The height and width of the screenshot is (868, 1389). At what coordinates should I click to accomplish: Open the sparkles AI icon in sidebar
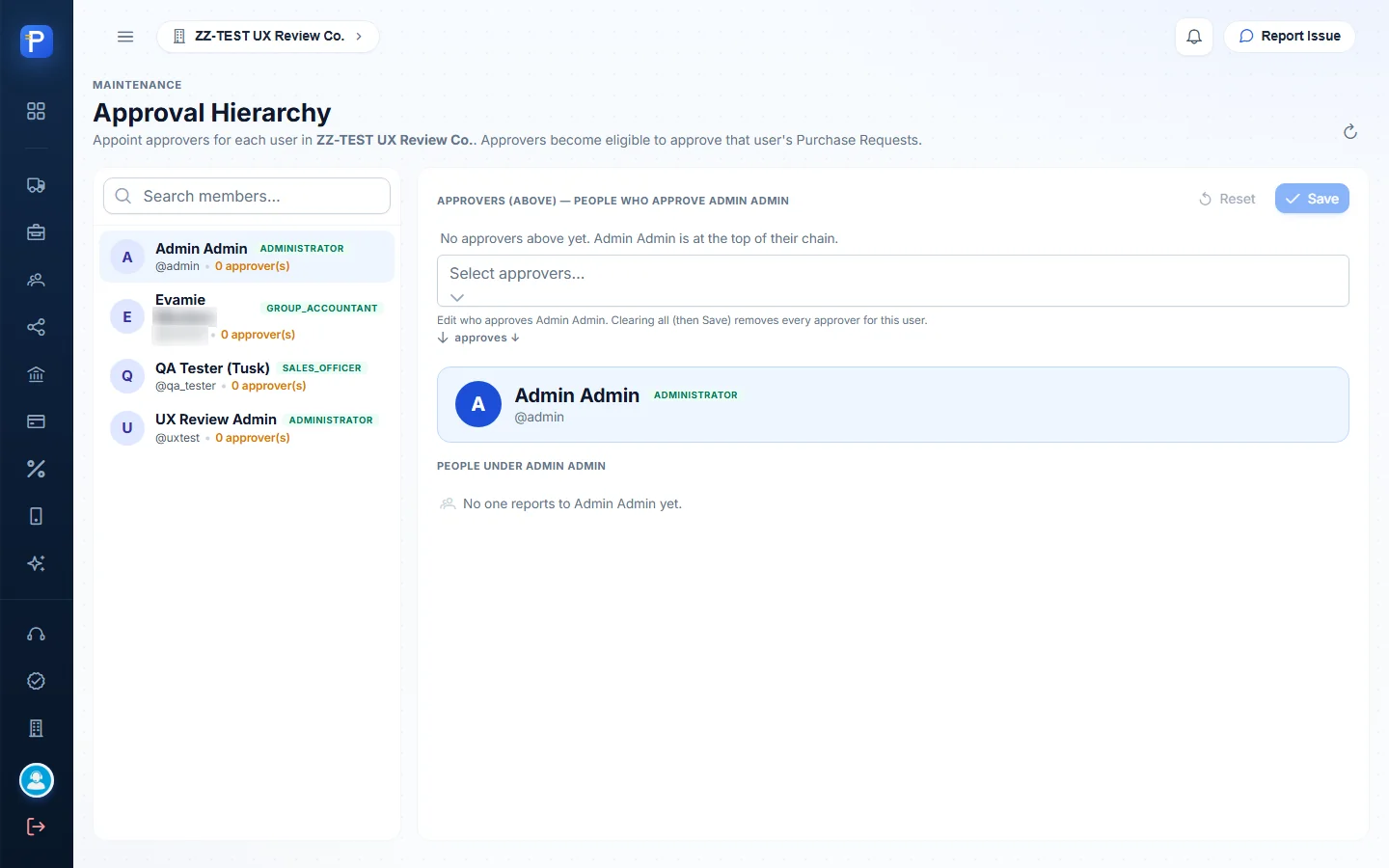[x=36, y=563]
